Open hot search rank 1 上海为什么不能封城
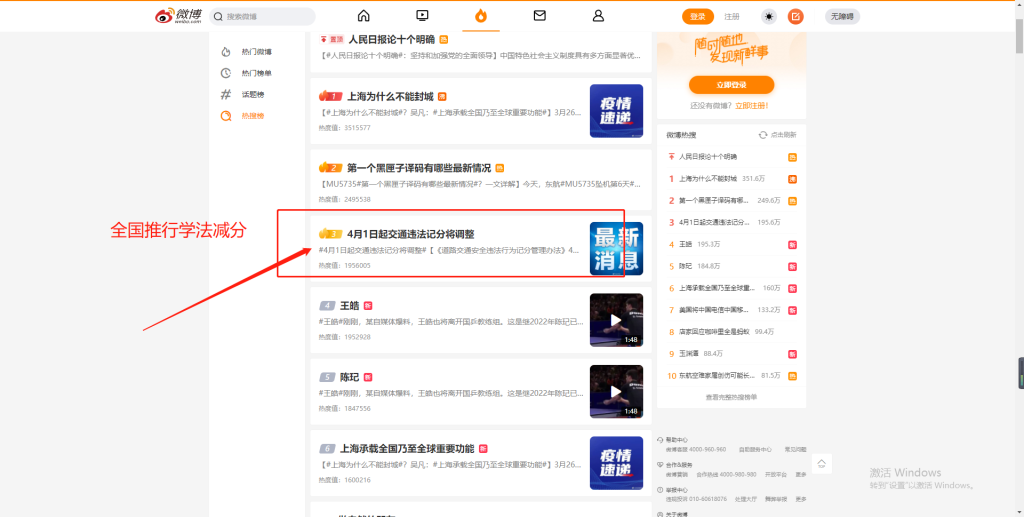Image resolution: width=1024 pixels, height=517 pixels. point(708,179)
